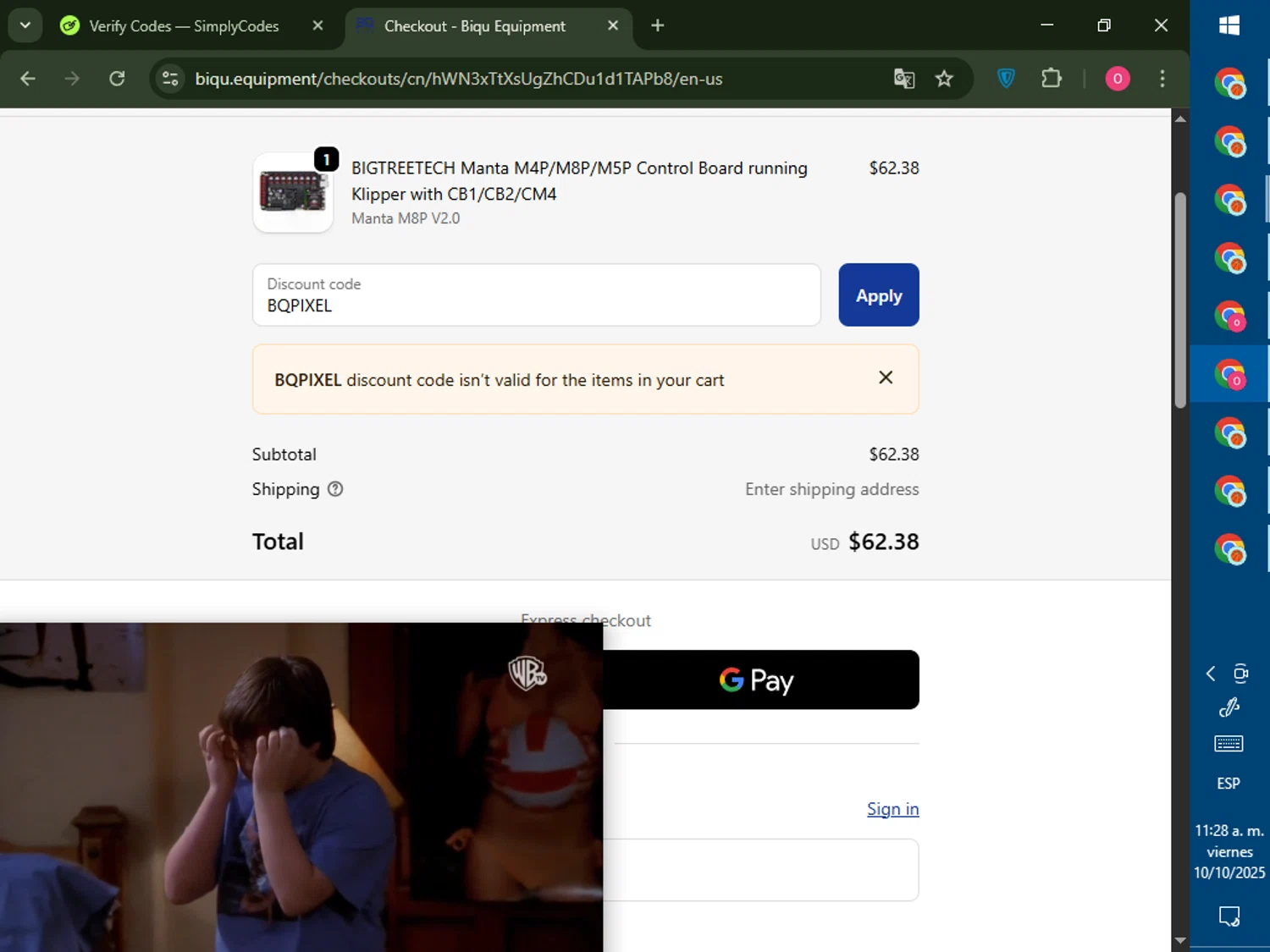Open the pink profile avatar
This screenshot has height=952, width=1270.
[x=1118, y=79]
